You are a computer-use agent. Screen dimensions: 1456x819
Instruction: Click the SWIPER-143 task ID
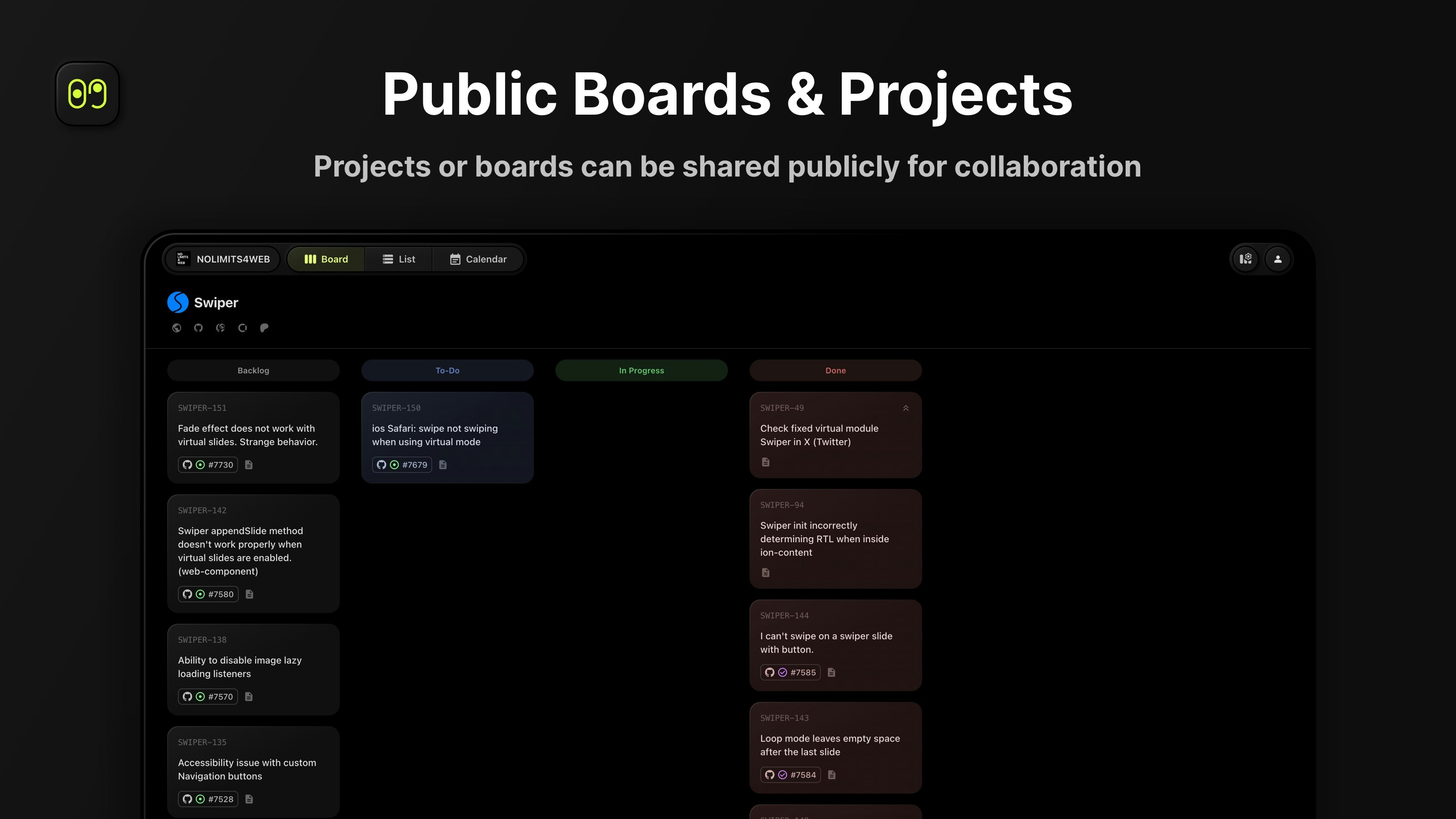click(784, 718)
